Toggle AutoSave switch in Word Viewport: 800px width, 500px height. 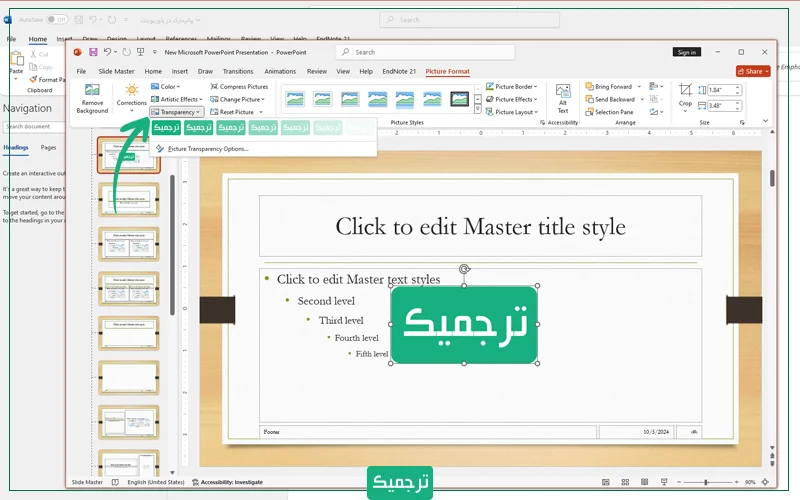click(57, 19)
